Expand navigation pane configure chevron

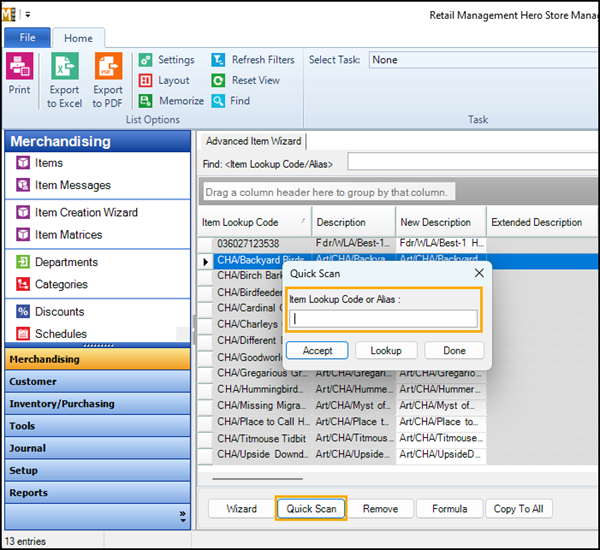point(183,516)
